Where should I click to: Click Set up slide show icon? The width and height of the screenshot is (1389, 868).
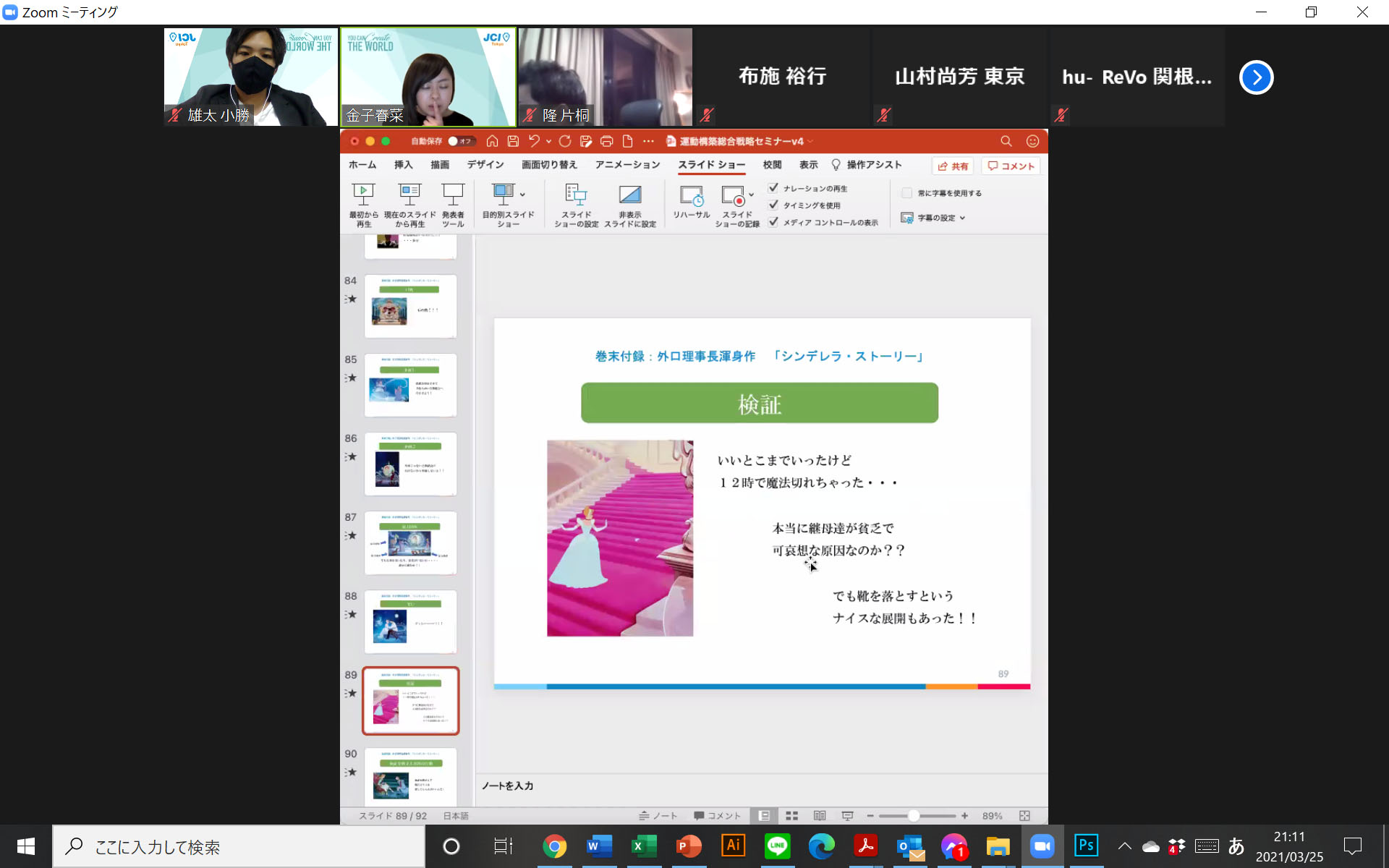click(x=576, y=195)
